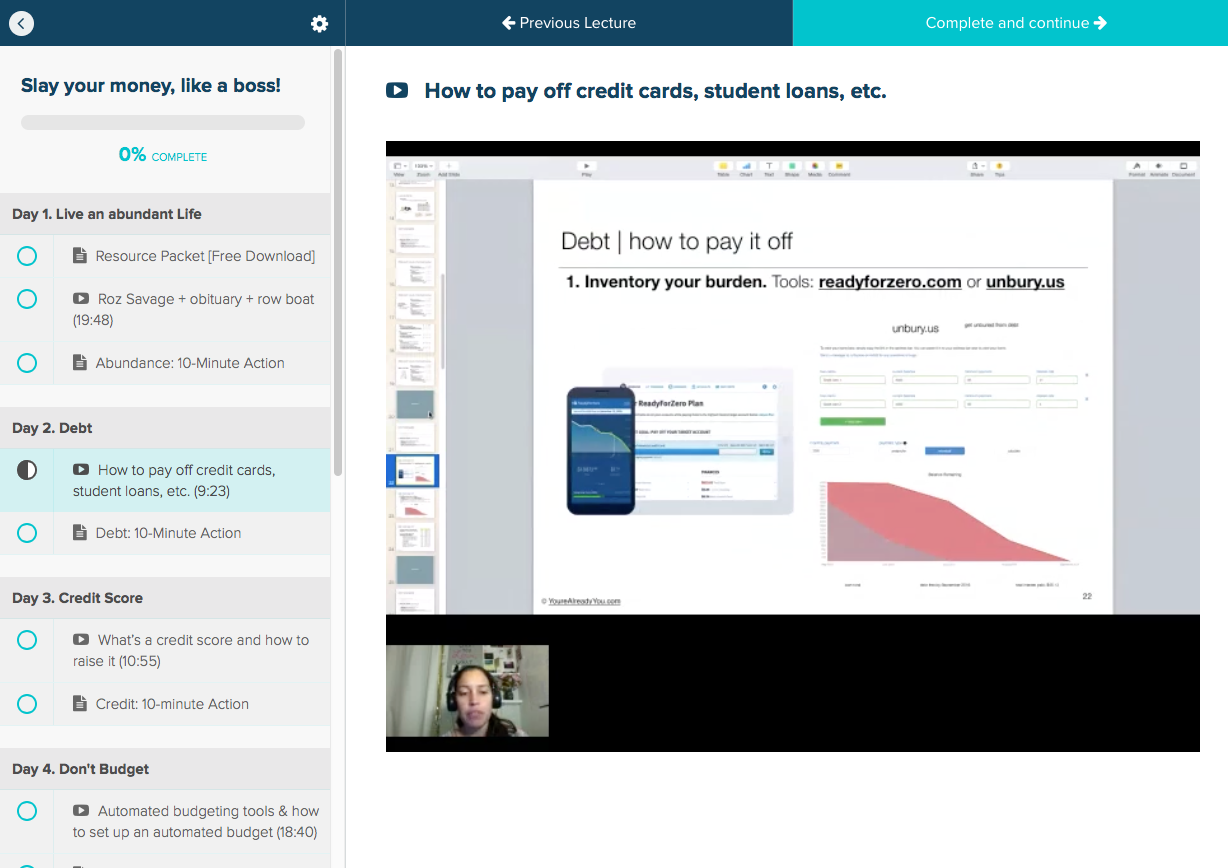
Task: Click the unbury.us link on the slide
Action: click(x=1025, y=282)
